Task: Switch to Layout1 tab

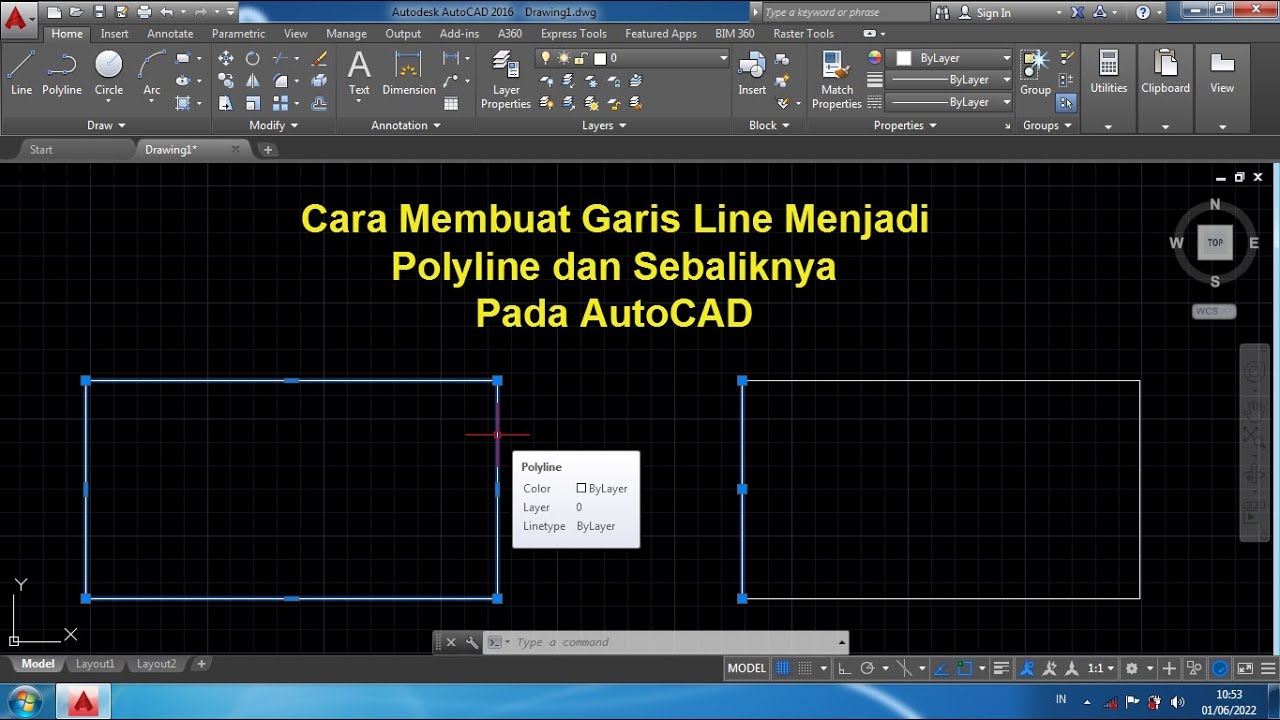Action: point(95,664)
